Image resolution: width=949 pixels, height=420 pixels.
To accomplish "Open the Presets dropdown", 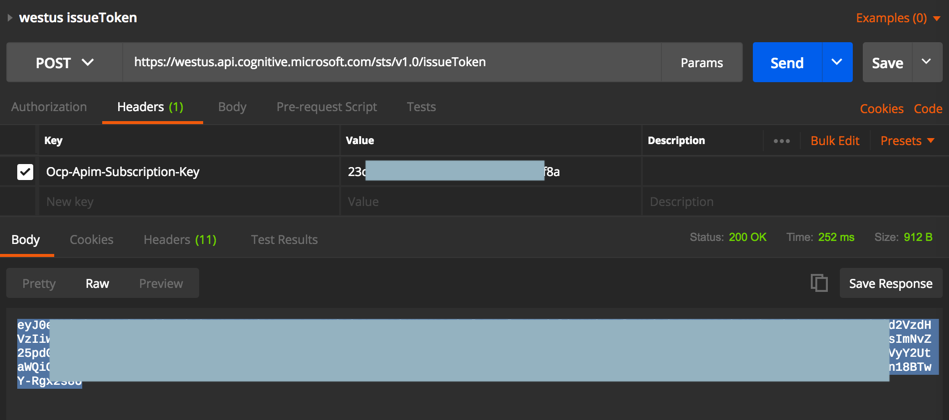I will tap(907, 141).
